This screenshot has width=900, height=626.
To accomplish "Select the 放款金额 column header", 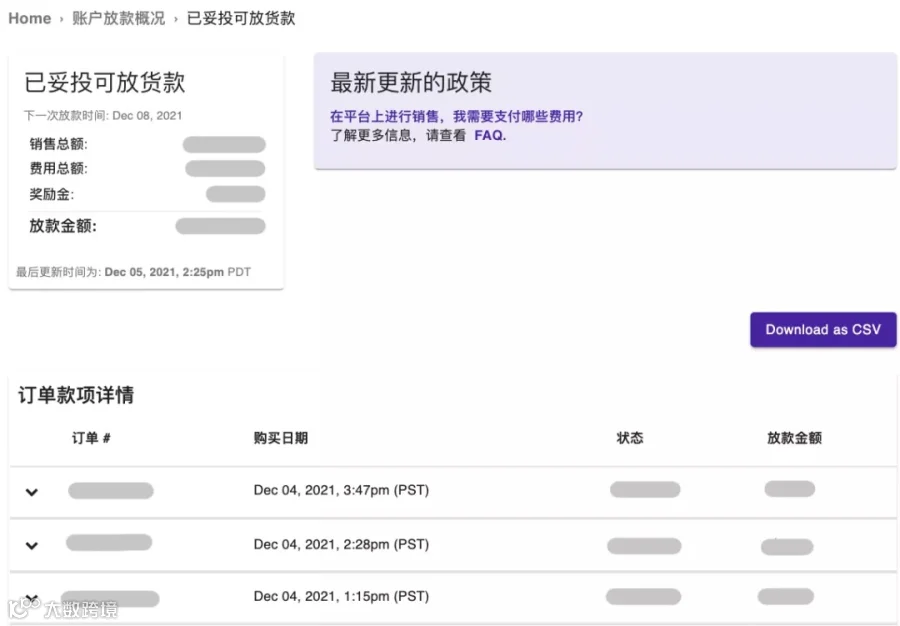I will pos(794,438).
